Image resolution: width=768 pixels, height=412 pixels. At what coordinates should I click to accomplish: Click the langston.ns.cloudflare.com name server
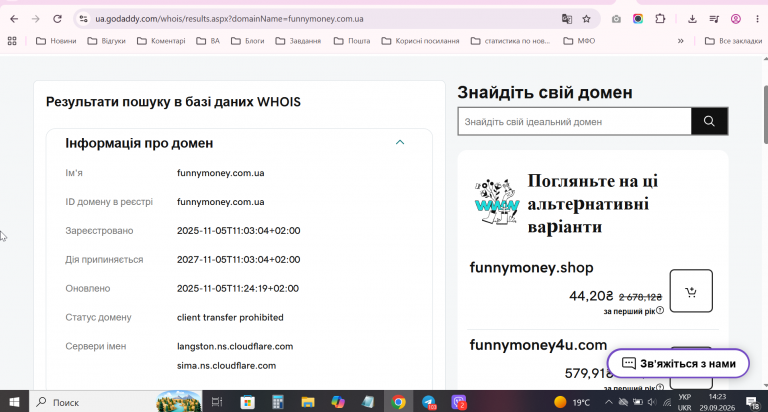tap(235, 346)
